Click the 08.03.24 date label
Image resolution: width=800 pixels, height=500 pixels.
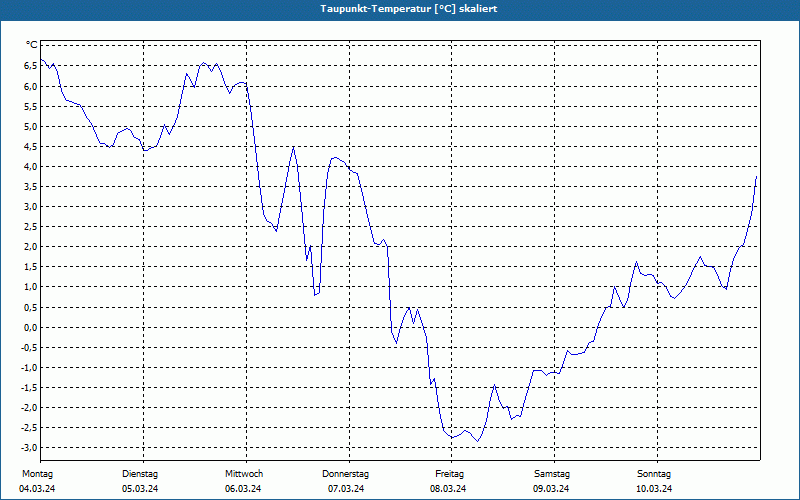[x=448, y=489]
